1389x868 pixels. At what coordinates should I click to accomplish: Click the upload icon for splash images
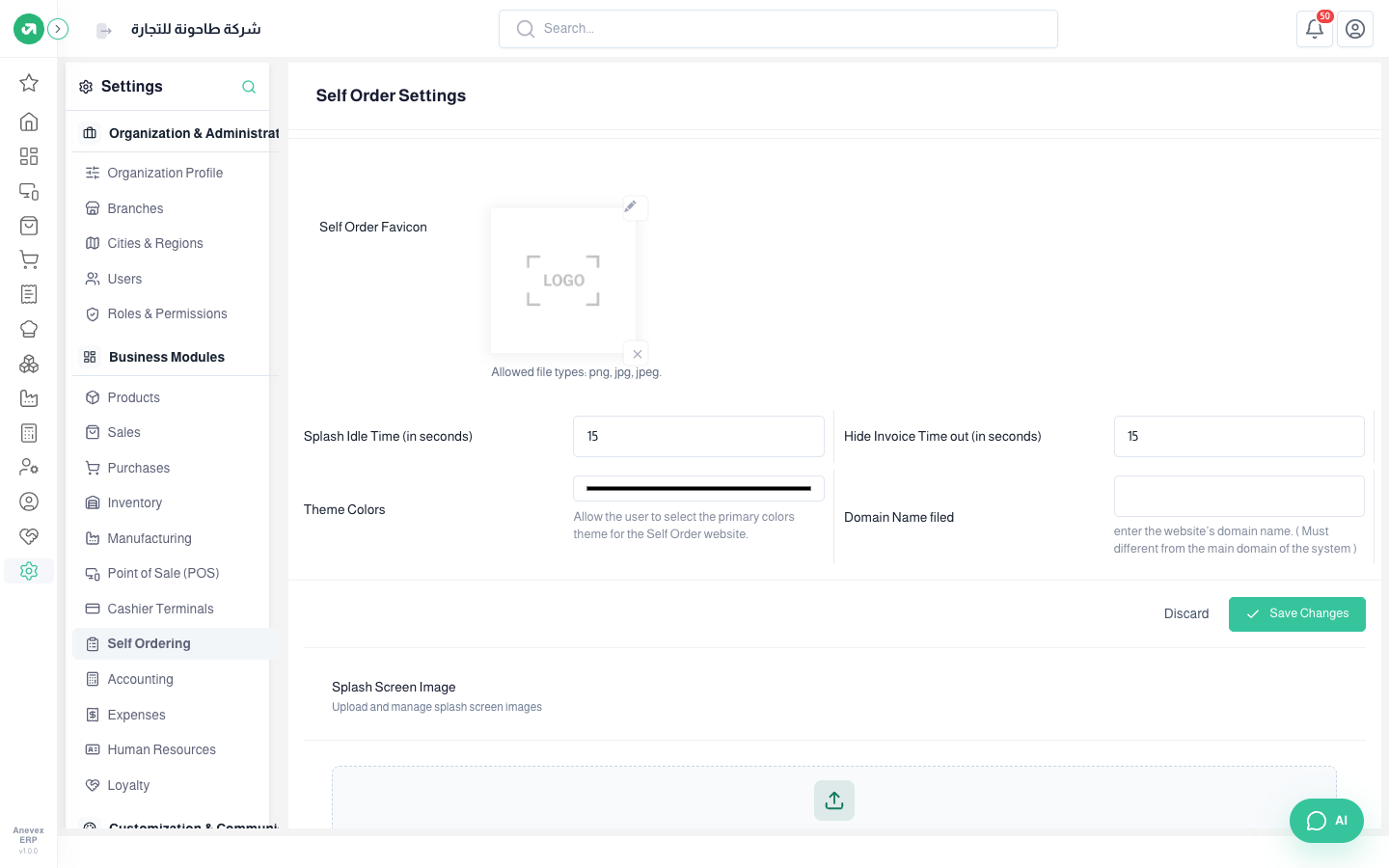[834, 800]
